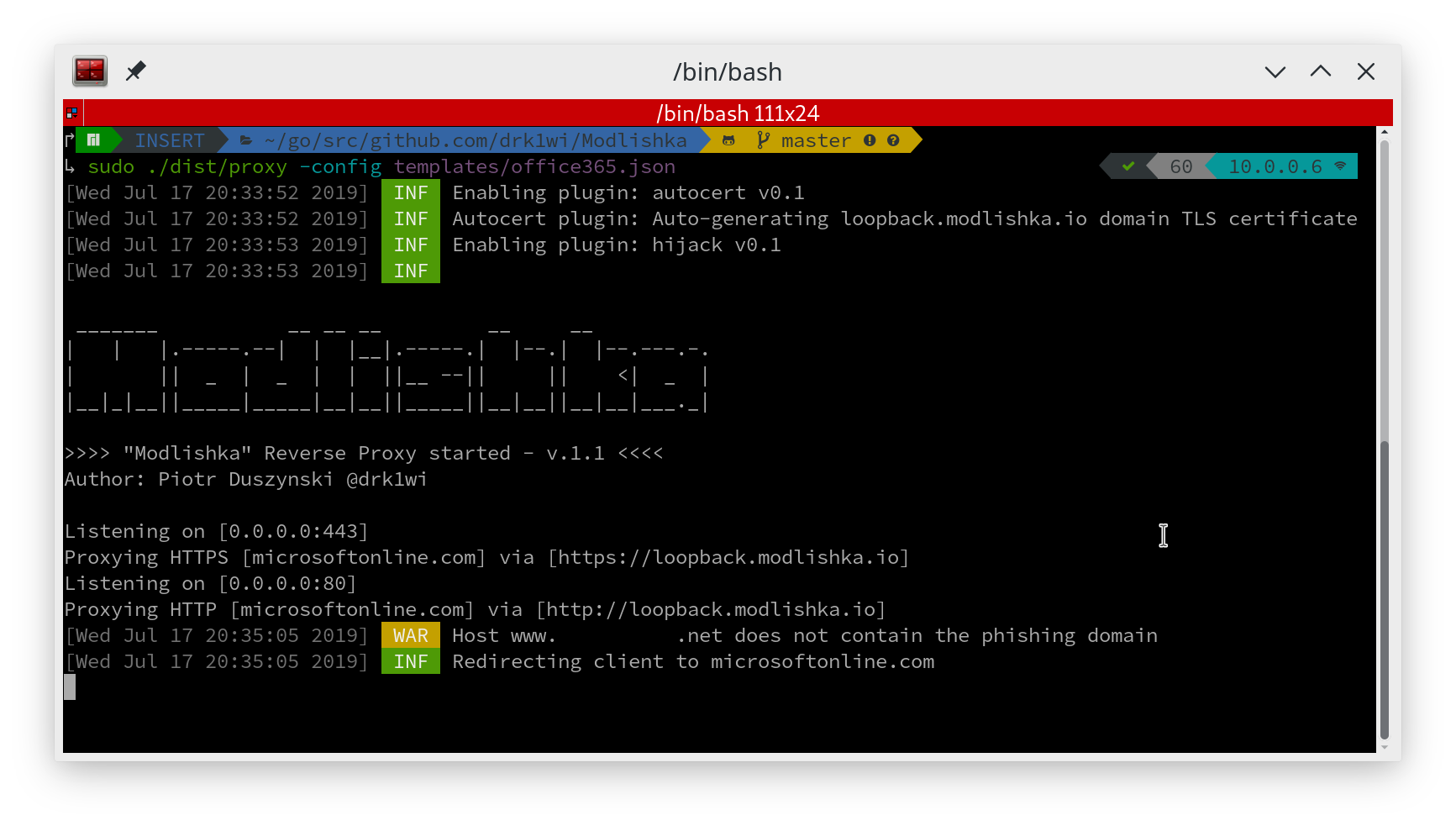Click the 'master' branch name
Image resolution: width=1456 pixels, height=826 pixels.
(816, 140)
